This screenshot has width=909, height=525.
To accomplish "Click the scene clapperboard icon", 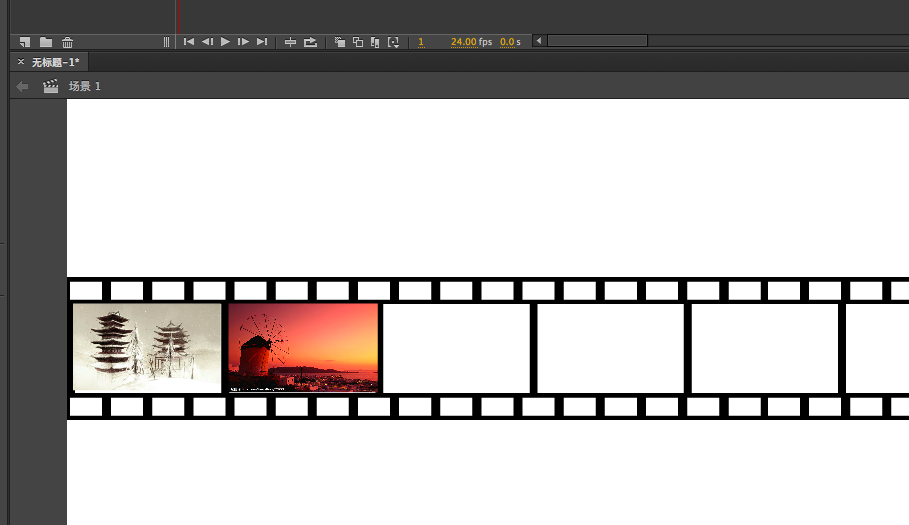I will click(50, 86).
